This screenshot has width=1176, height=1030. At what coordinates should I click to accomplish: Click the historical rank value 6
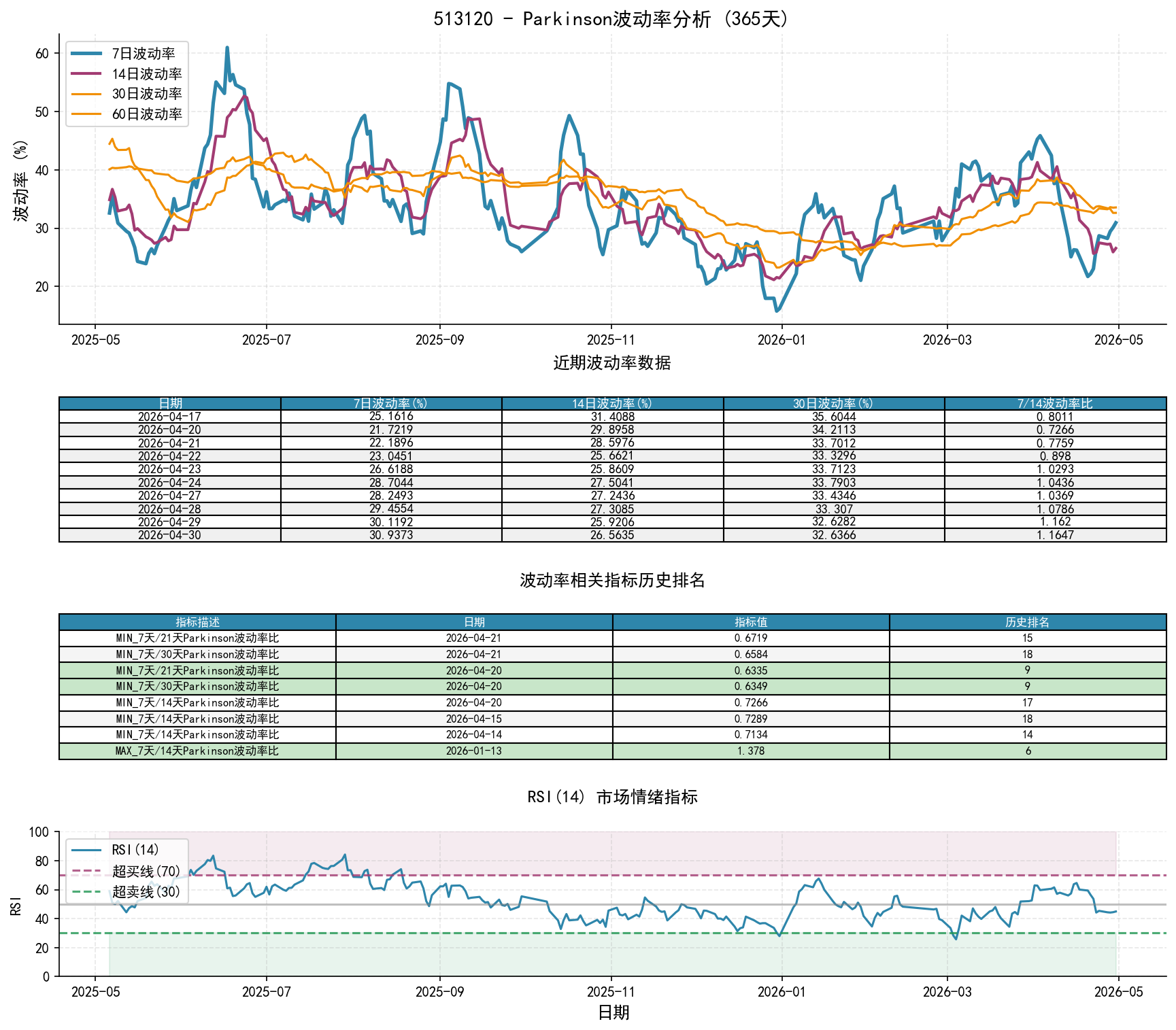click(1028, 751)
